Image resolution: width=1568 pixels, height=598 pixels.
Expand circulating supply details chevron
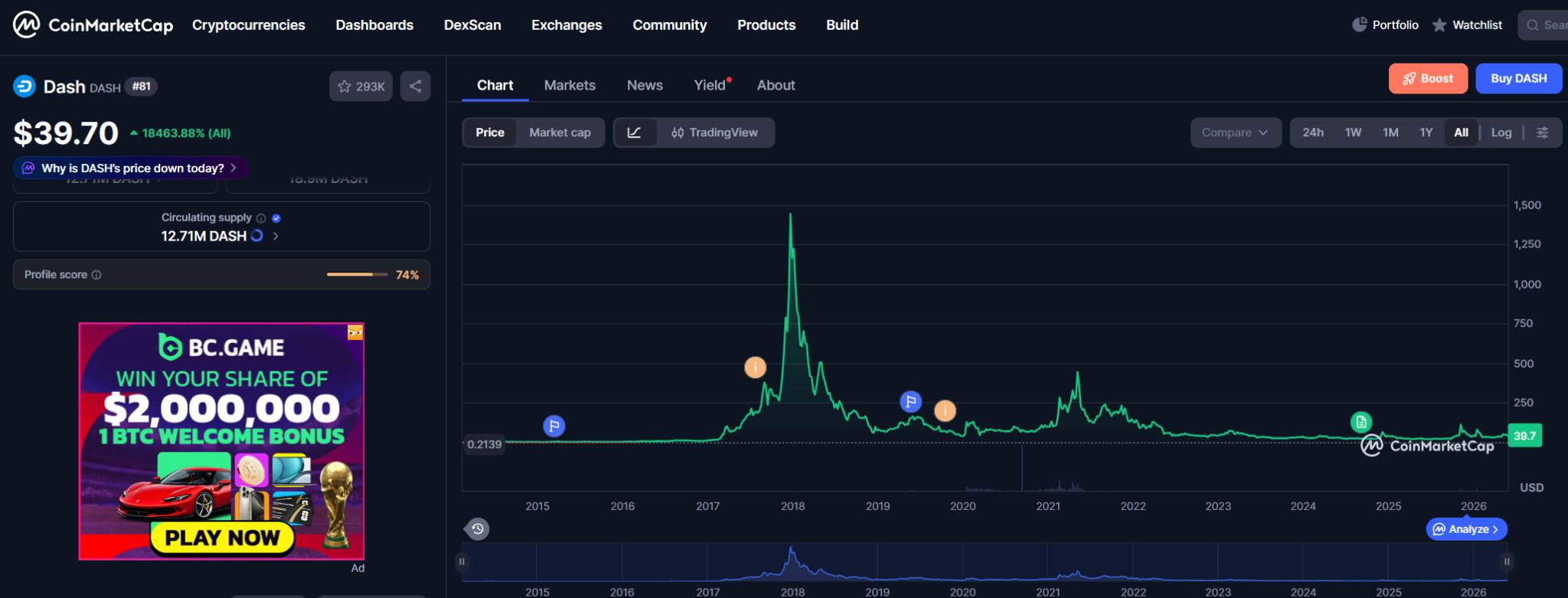(276, 236)
